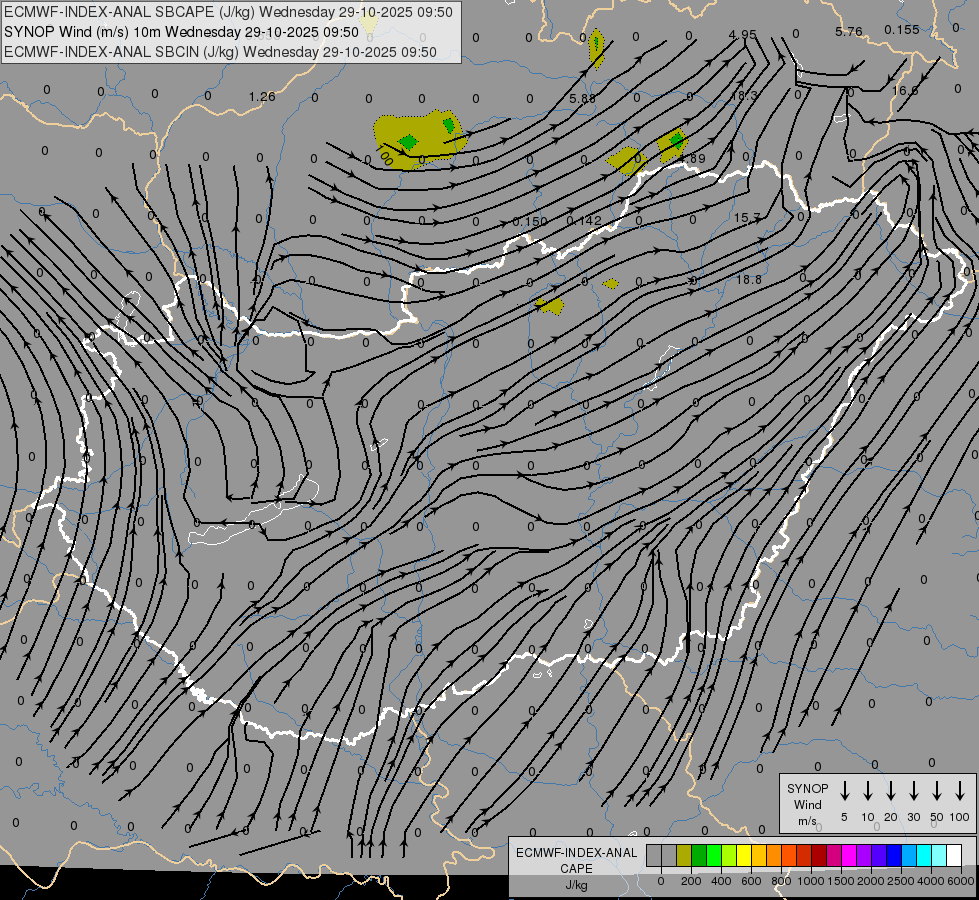979x900 pixels.
Task: Click the 6000 tick label on CAPE scale
Action: (x=961, y=881)
